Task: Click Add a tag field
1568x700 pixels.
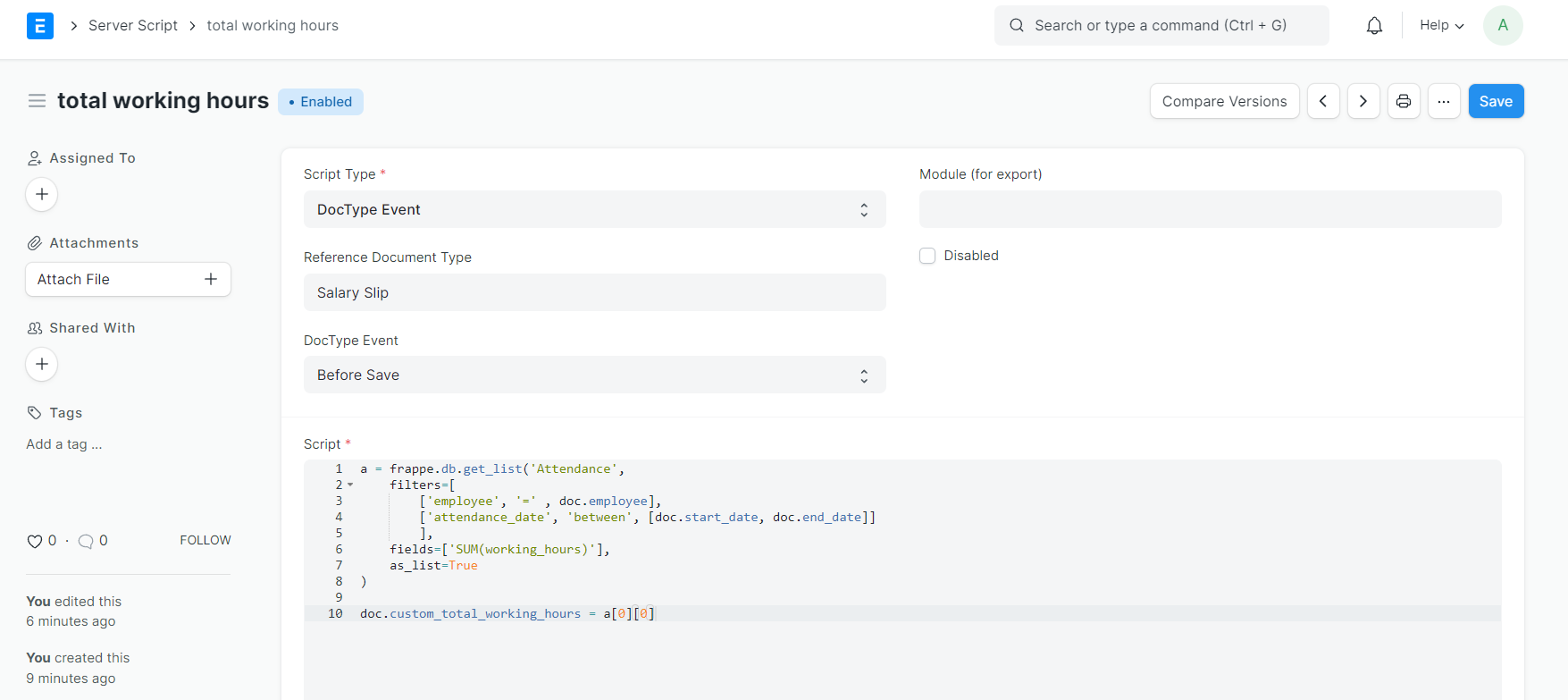Action: click(x=64, y=444)
